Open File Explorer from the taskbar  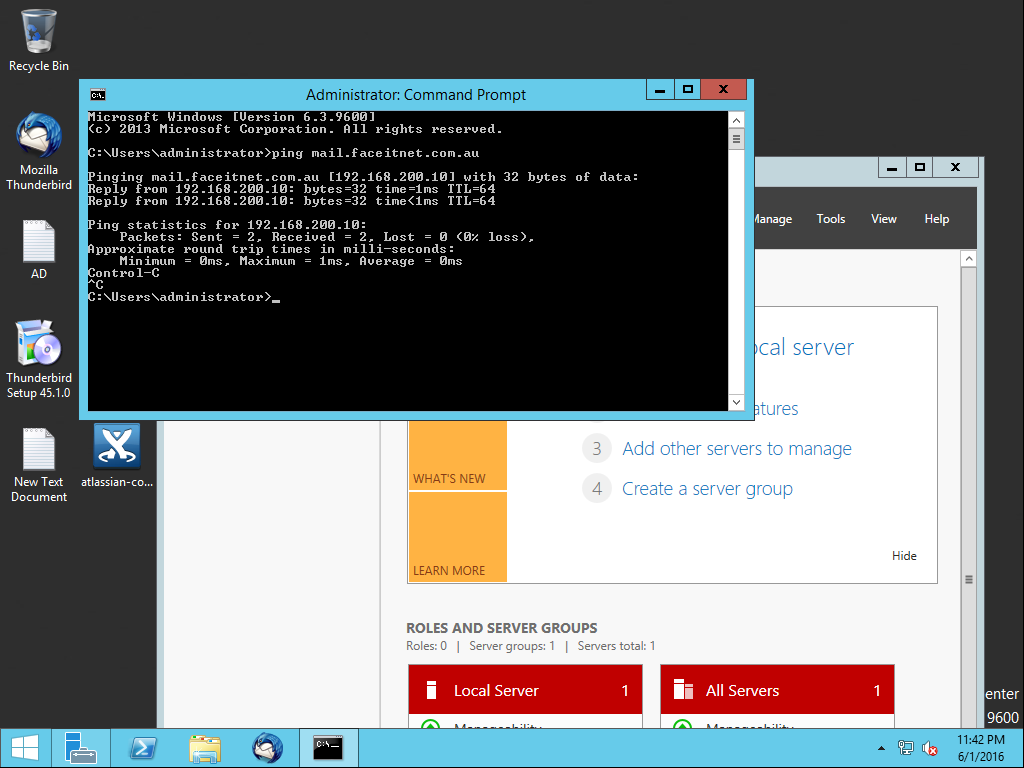coord(205,748)
